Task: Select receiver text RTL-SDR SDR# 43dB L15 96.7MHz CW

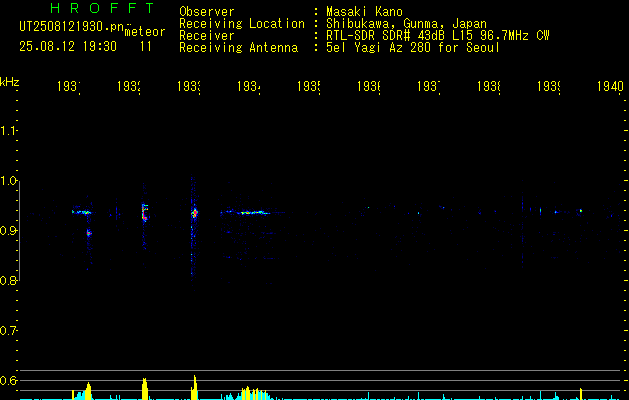Action: coord(438,36)
